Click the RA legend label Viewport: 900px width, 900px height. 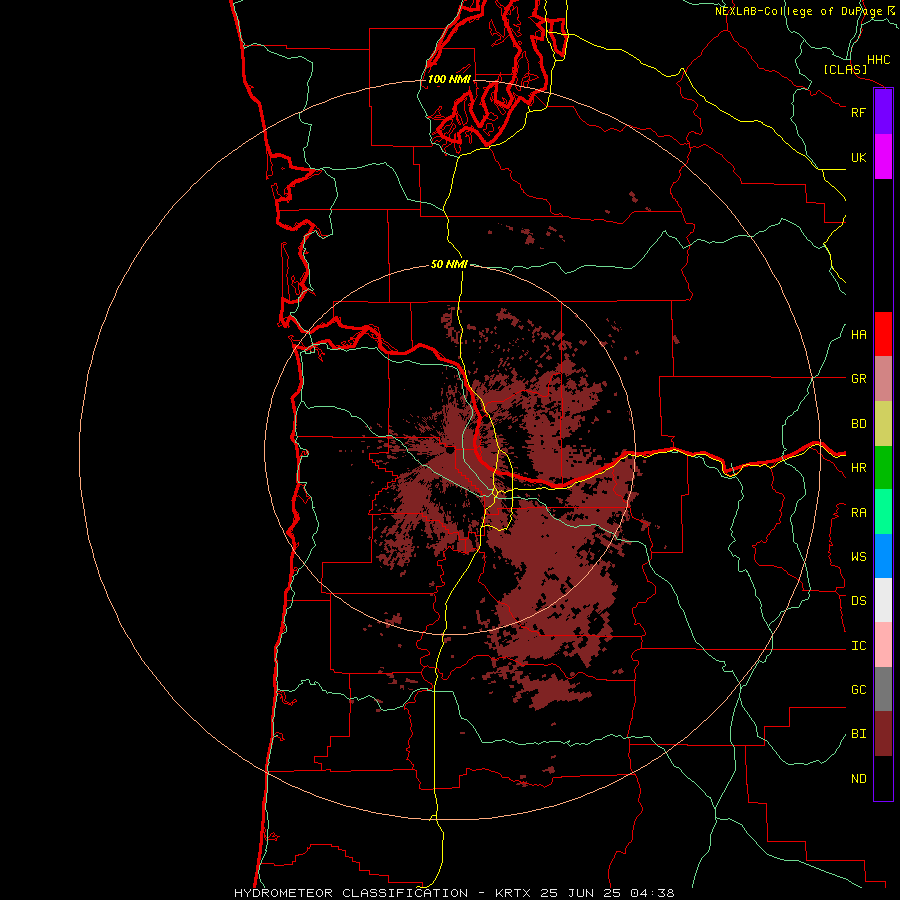tap(858, 513)
